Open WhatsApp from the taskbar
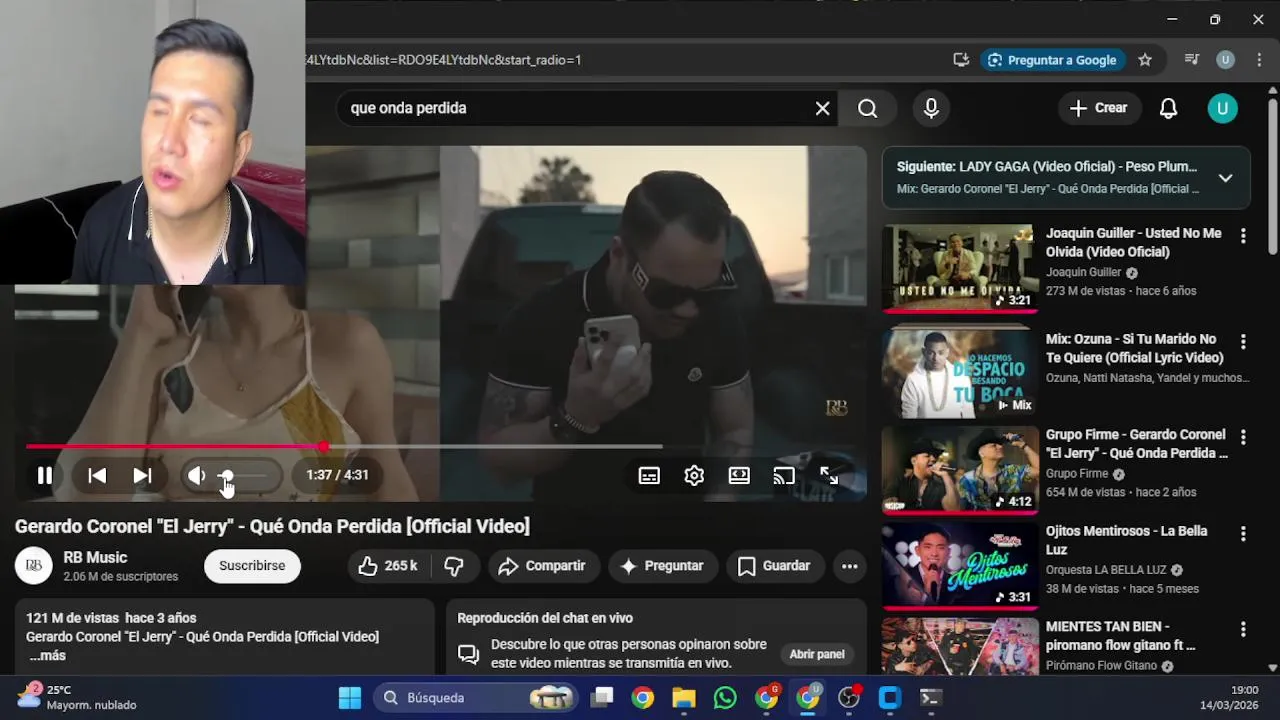The width and height of the screenshot is (1280, 720). tap(725, 698)
